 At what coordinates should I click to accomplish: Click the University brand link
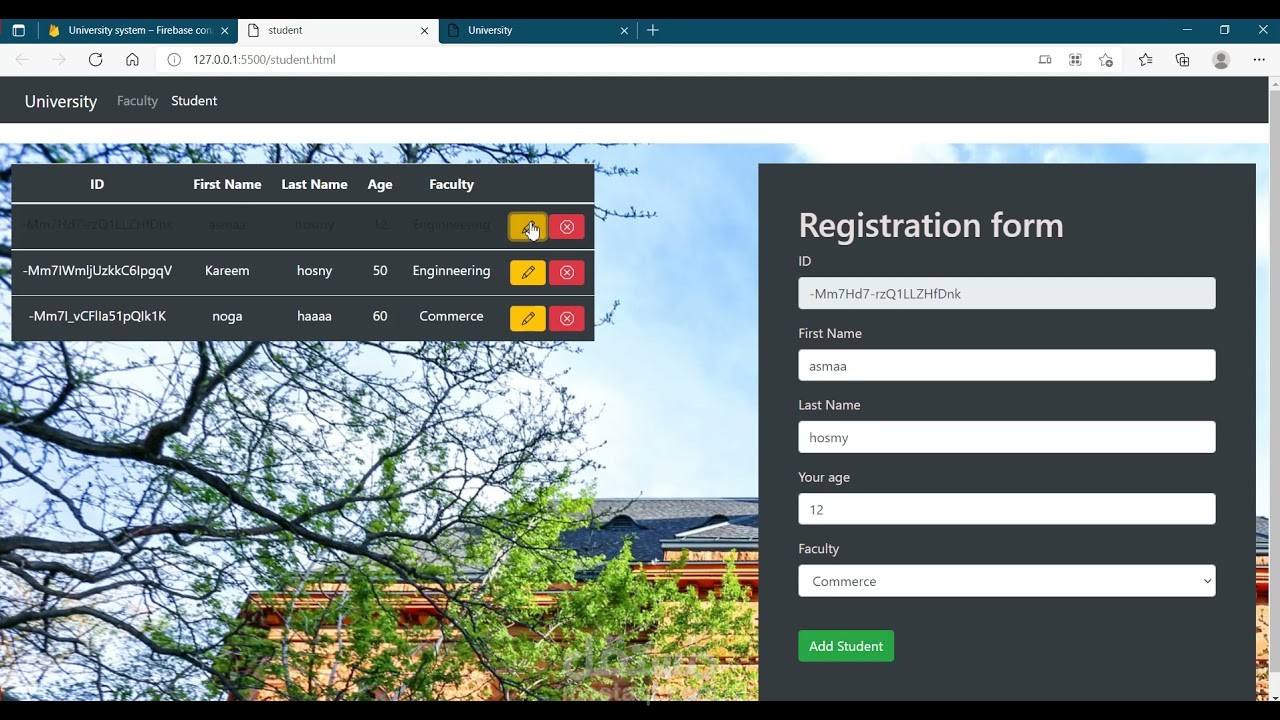[x=61, y=101]
